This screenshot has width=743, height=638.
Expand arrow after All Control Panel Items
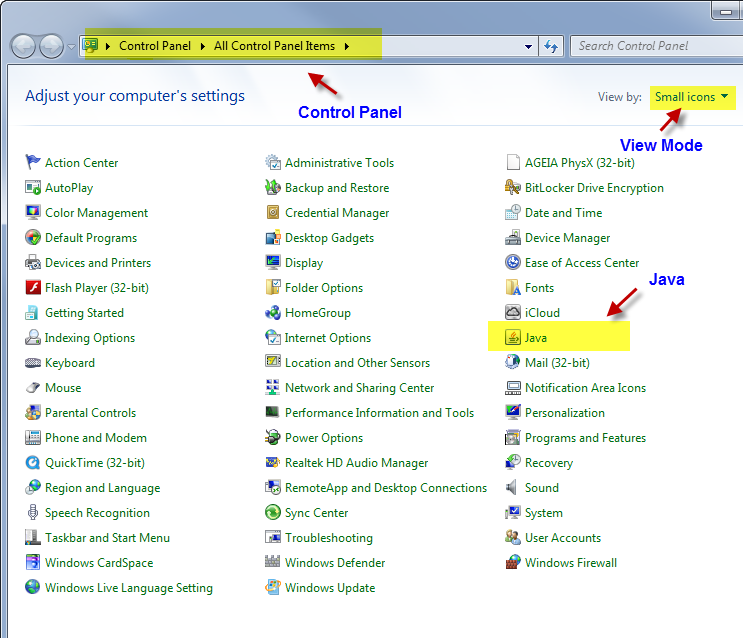pyautogui.click(x=347, y=46)
